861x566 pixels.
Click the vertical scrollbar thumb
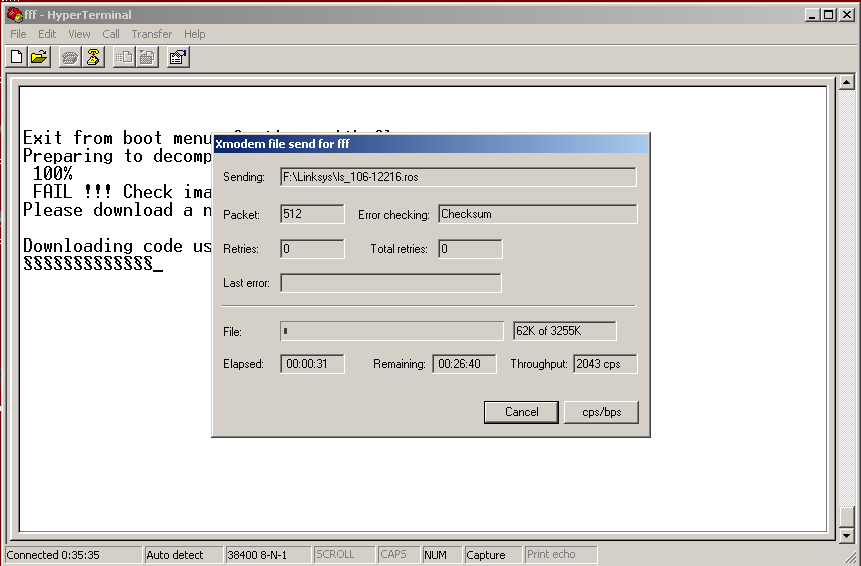point(846,517)
